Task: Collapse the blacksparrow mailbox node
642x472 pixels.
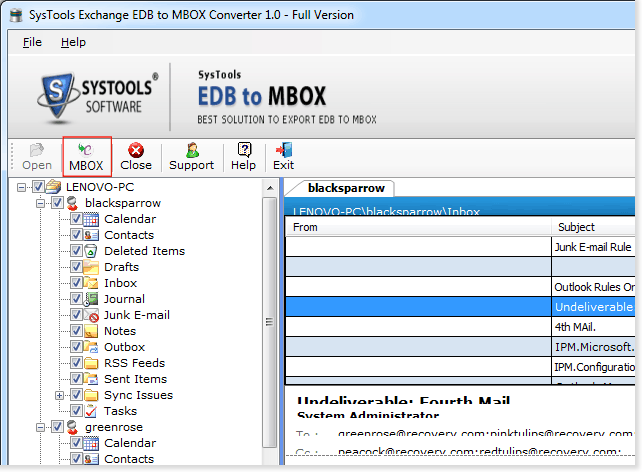Action: point(41,203)
